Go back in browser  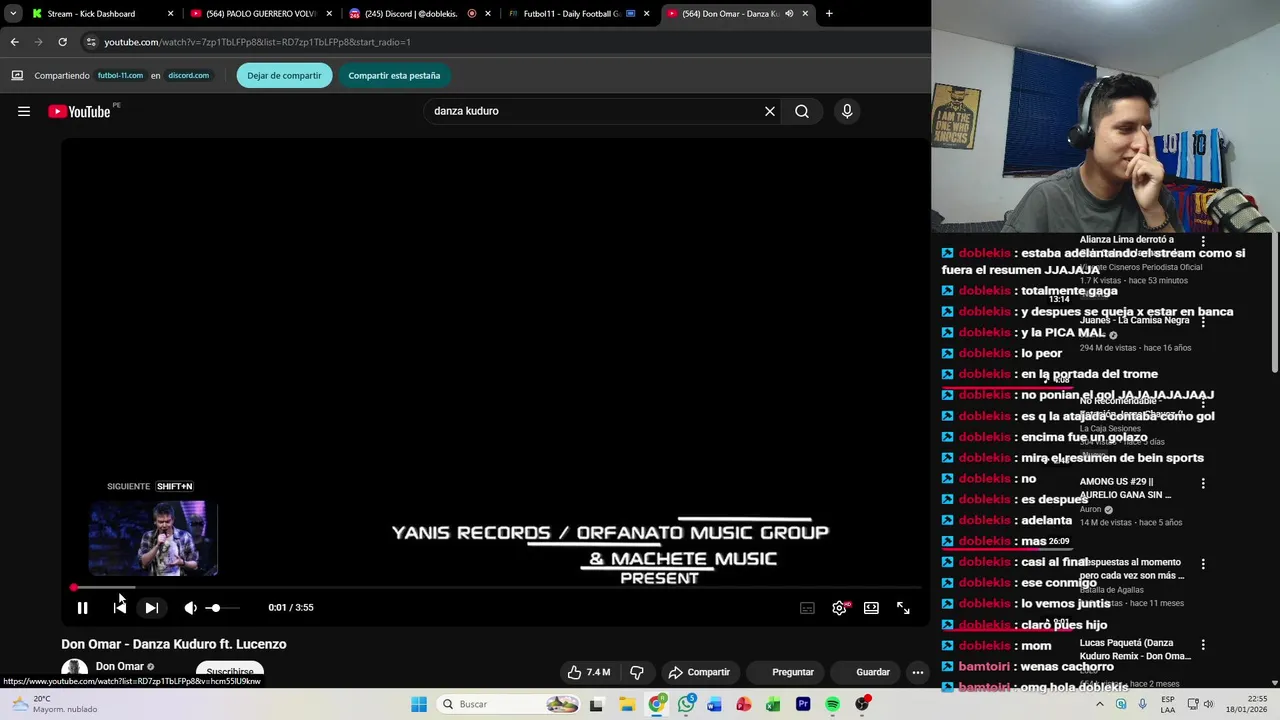(14, 42)
